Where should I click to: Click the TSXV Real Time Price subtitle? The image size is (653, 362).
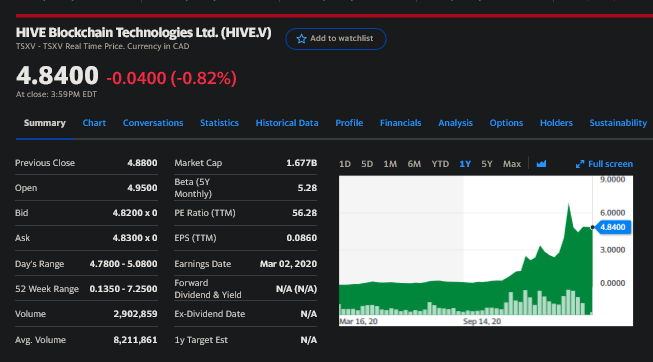102,46
